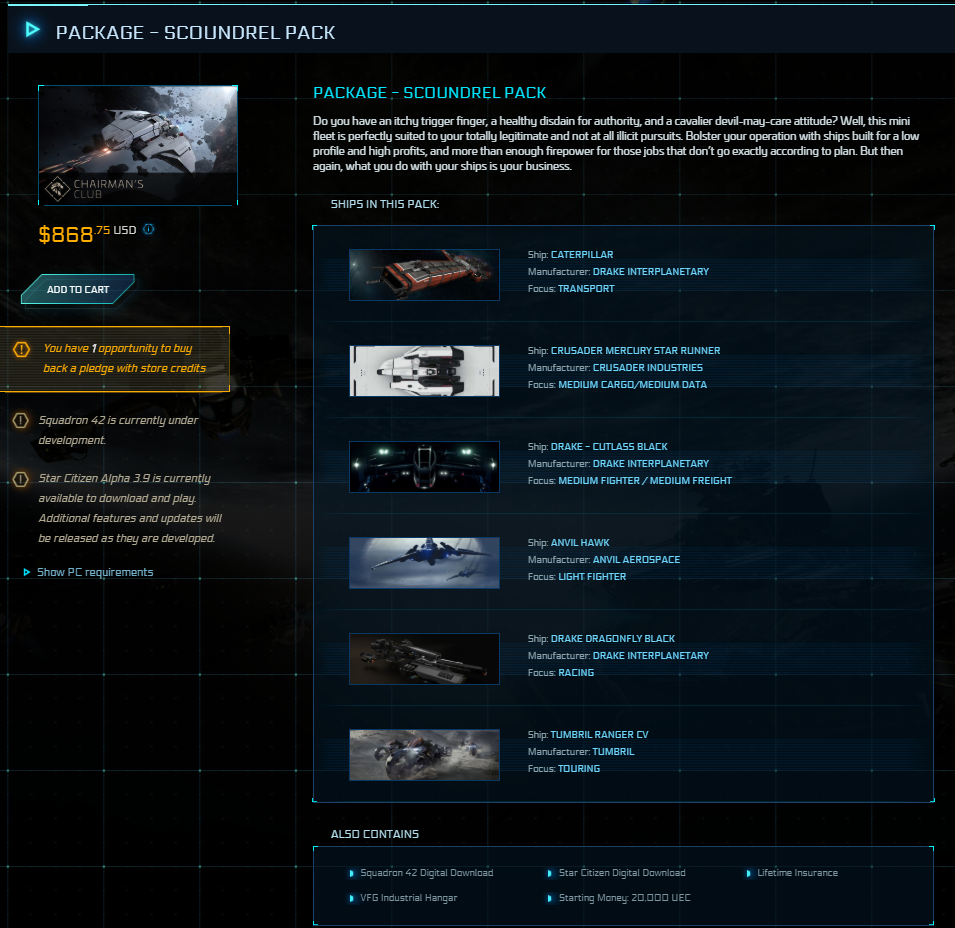
Task: Click the Squadron 42 Digital Download item
Action: [426, 873]
